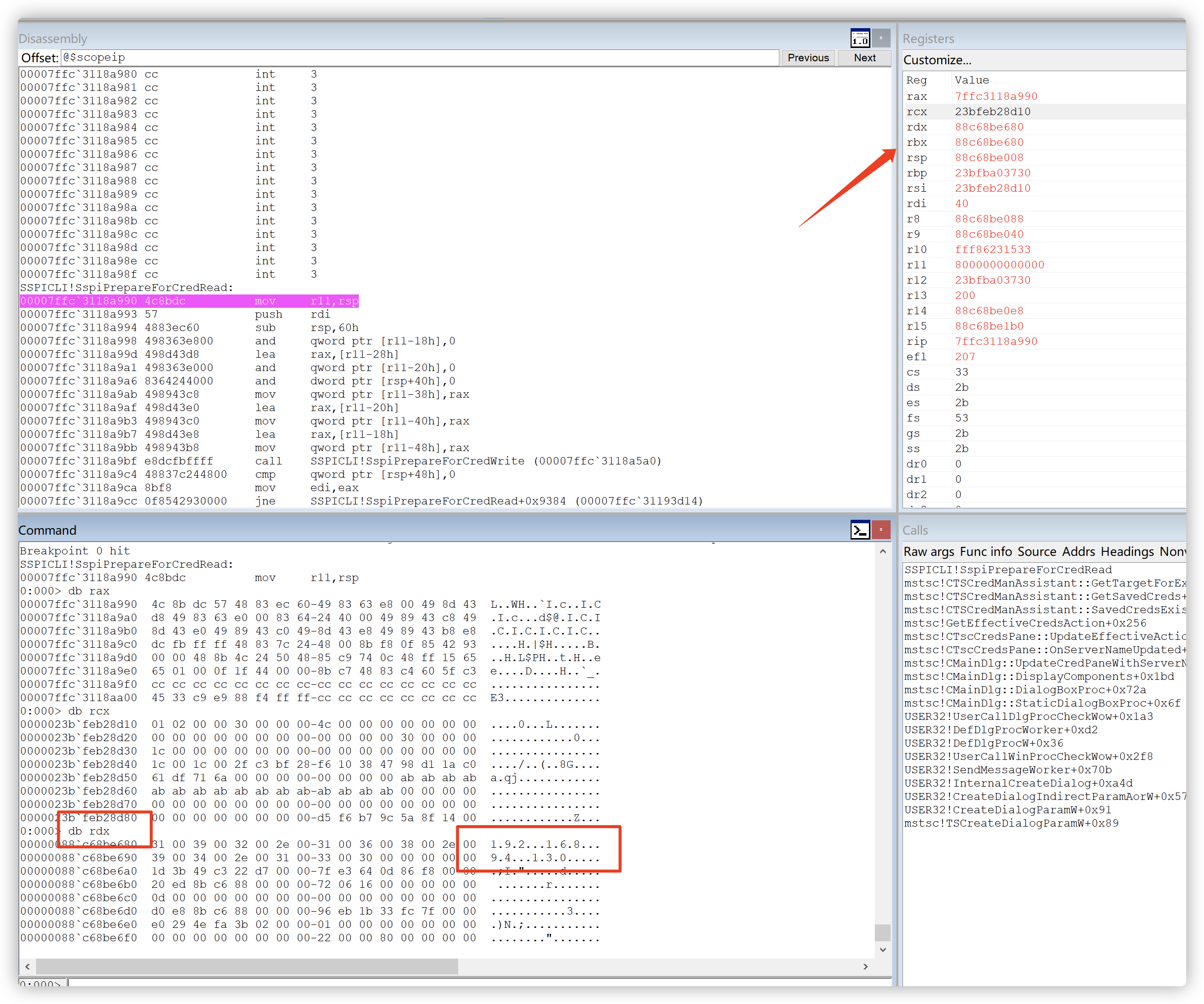Toggle Func info in Calls
This screenshot has height=1004, width=1204.
point(986,551)
